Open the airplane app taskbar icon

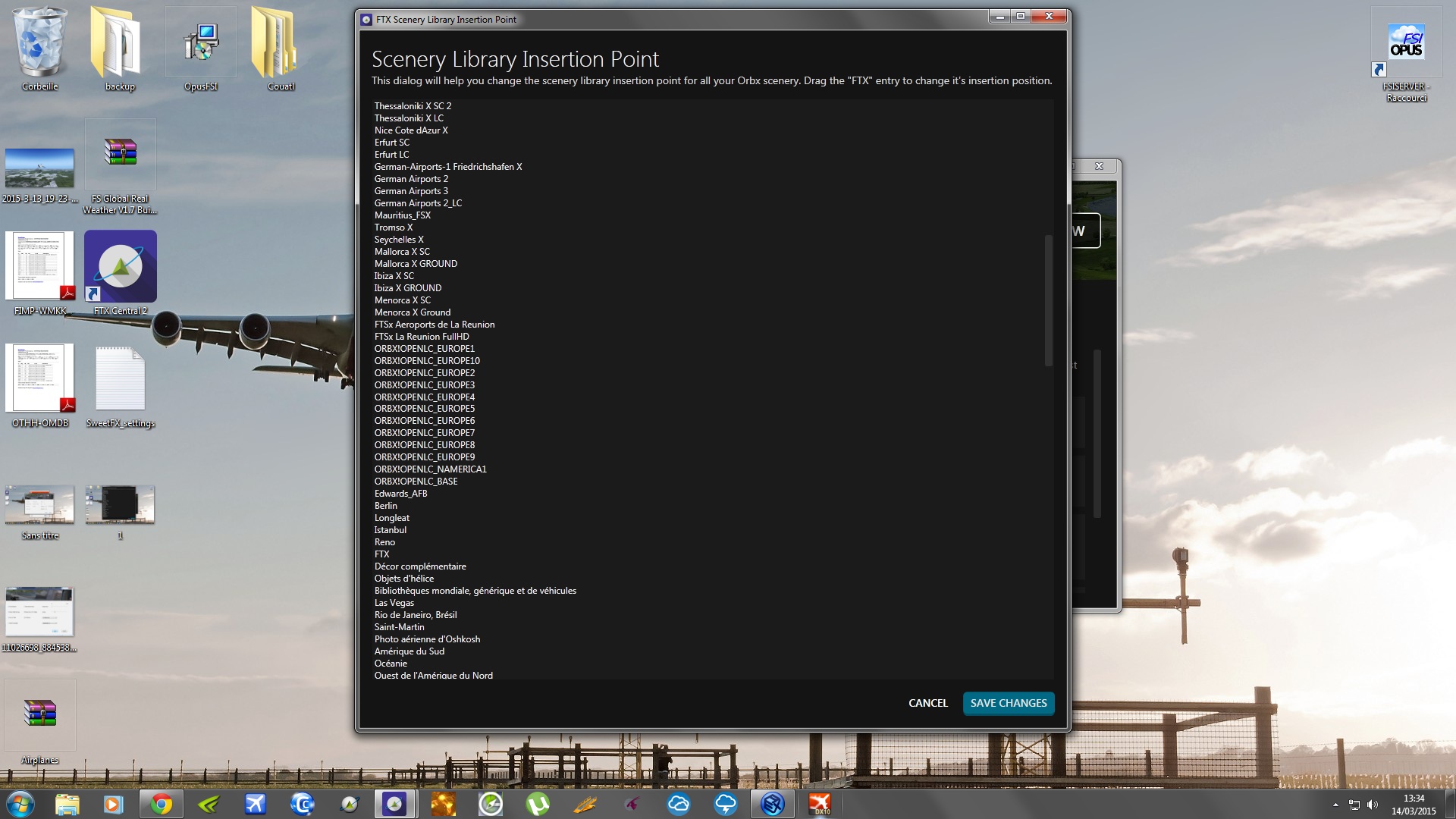[256, 804]
